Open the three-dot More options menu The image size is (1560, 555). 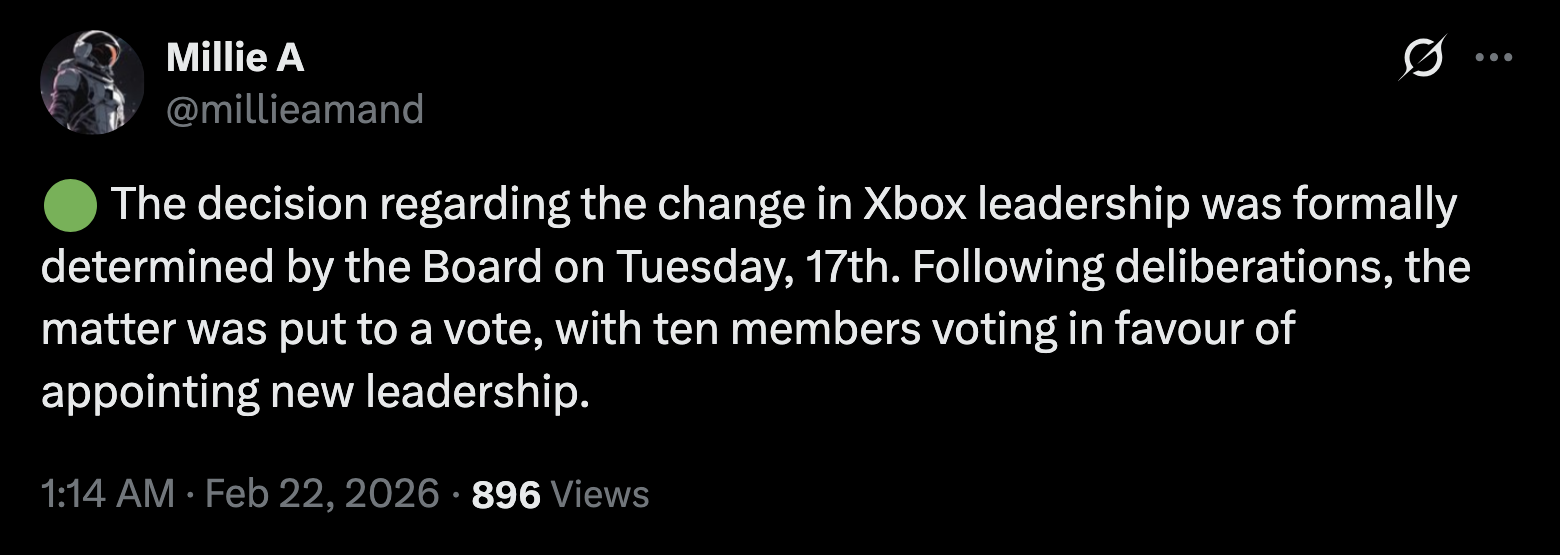click(1494, 58)
